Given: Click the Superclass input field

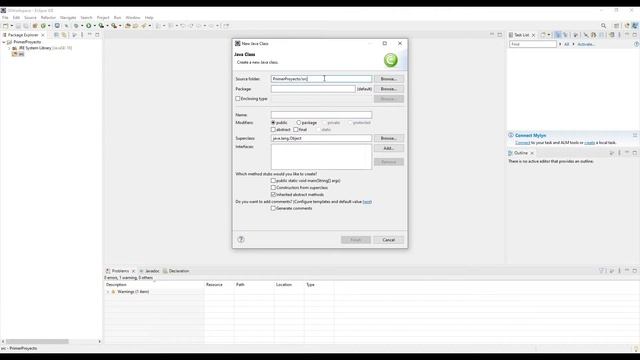Looking at the screenshot, I should [x=321, y=138].
